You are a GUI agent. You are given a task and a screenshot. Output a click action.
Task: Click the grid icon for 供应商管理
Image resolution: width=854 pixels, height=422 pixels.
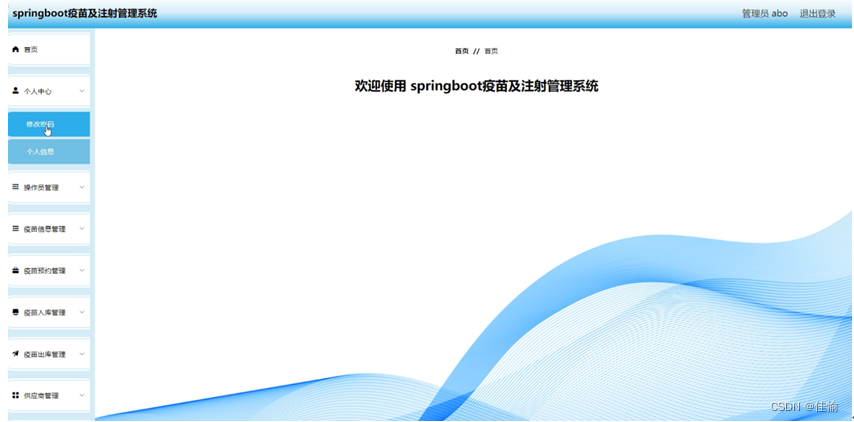coord(15,395)
